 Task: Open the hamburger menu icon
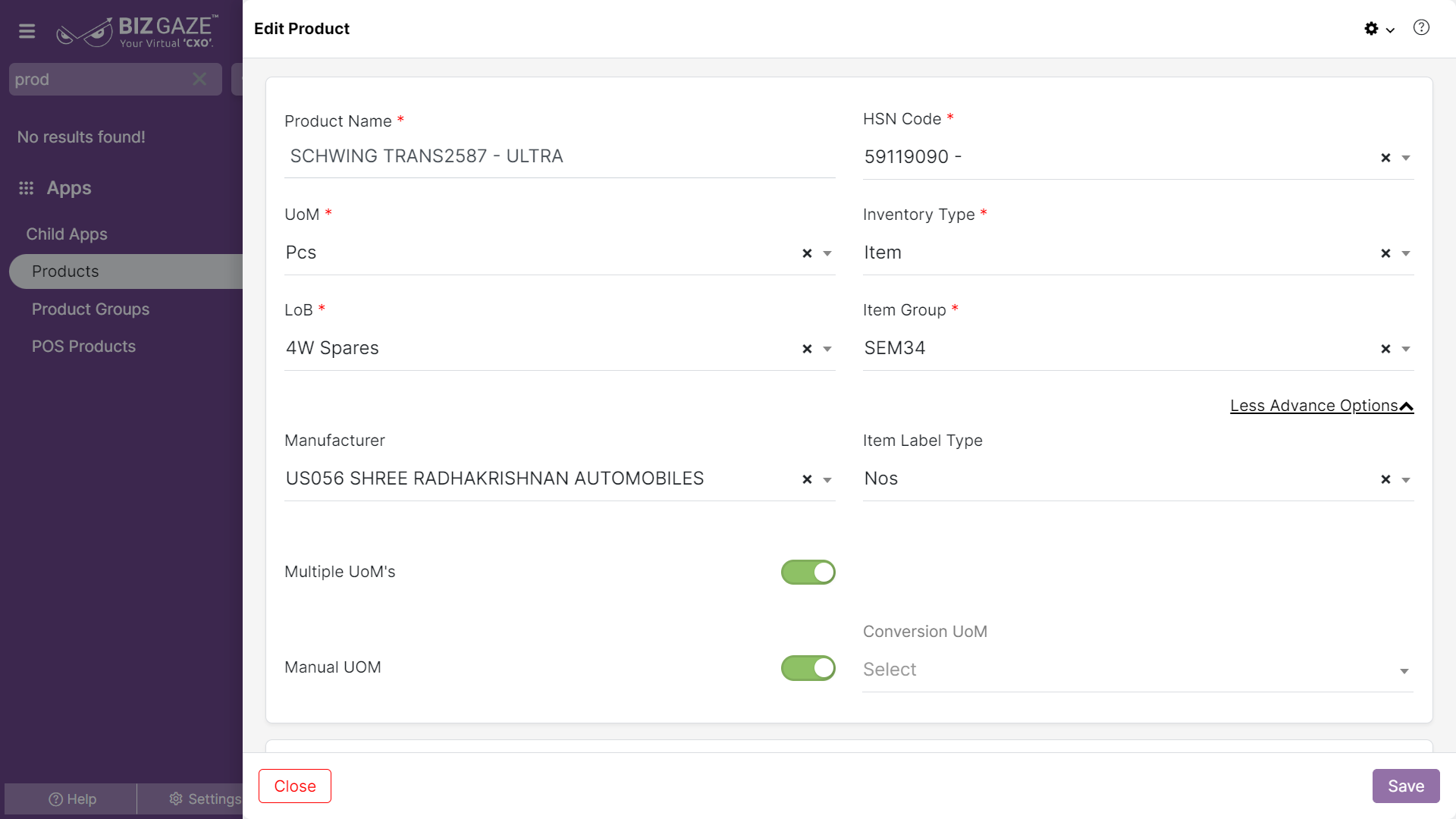coord(27,31)
